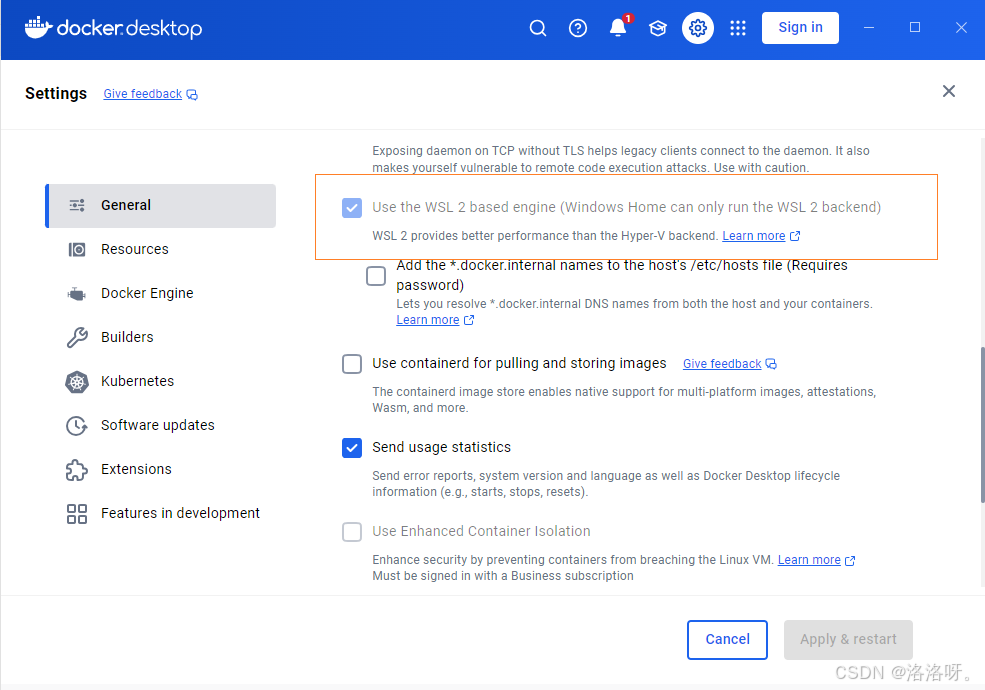Screen dimensions: 985x690
Task: Click the Resources icon in sidebar
Action: [x=77, y=249]
